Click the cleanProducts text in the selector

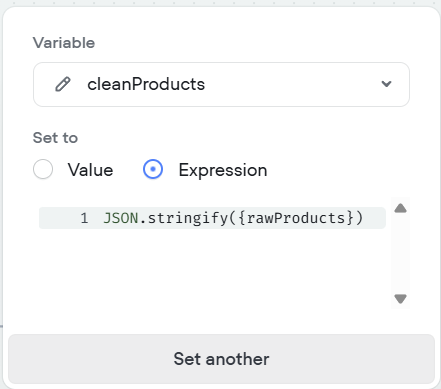click(146, 84)
